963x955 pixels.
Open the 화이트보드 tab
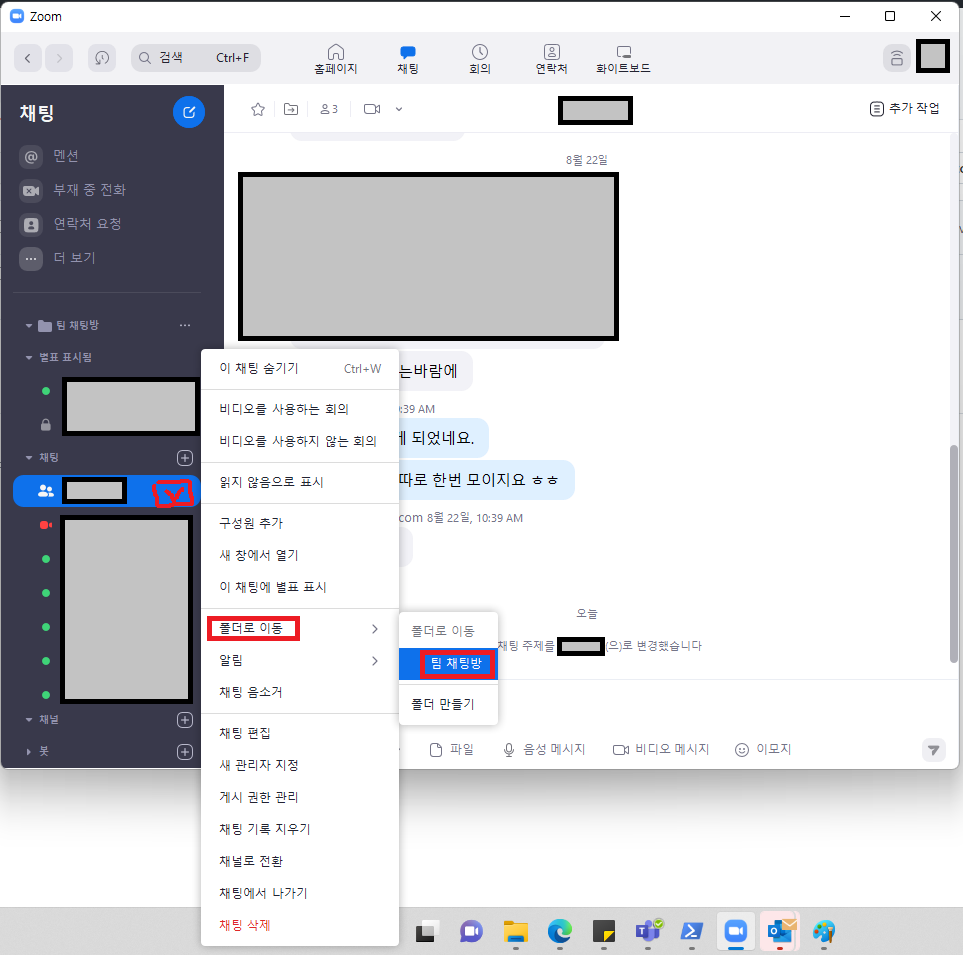coord(623,60)
